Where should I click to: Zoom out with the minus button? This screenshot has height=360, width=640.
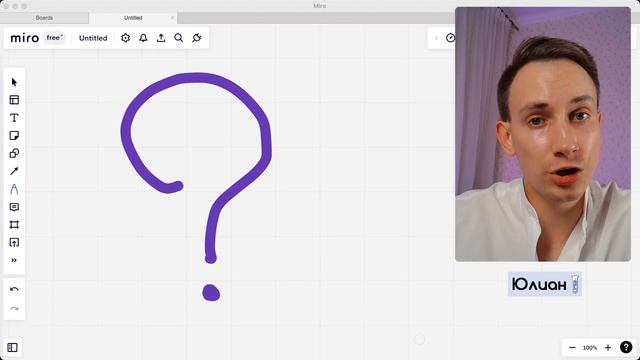point(572,347)
